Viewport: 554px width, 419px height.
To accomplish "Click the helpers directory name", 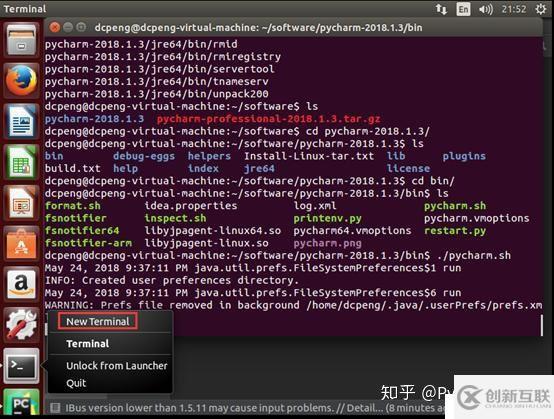I will (209, 156).
